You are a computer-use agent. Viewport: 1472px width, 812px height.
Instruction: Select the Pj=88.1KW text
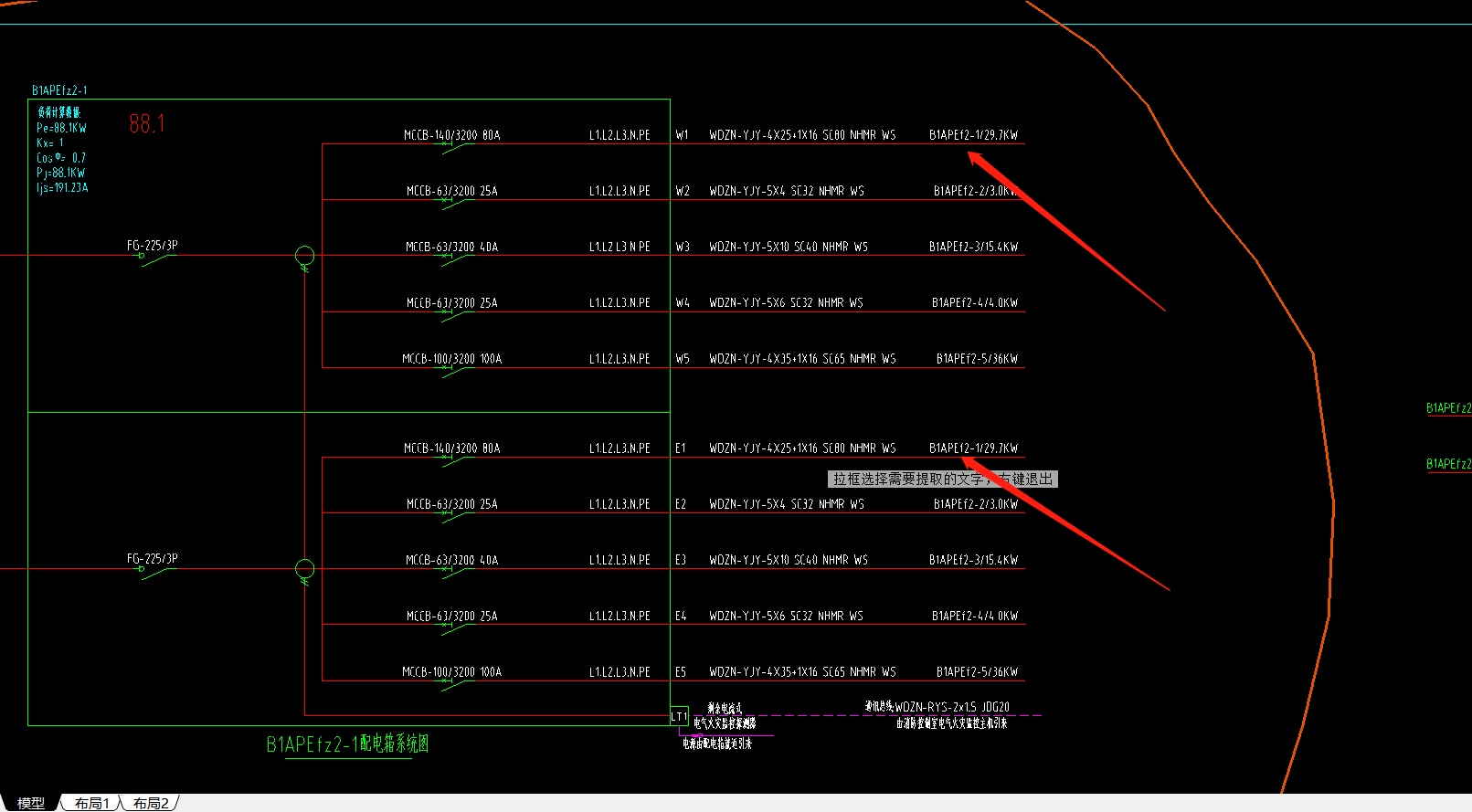pos(61,173)
